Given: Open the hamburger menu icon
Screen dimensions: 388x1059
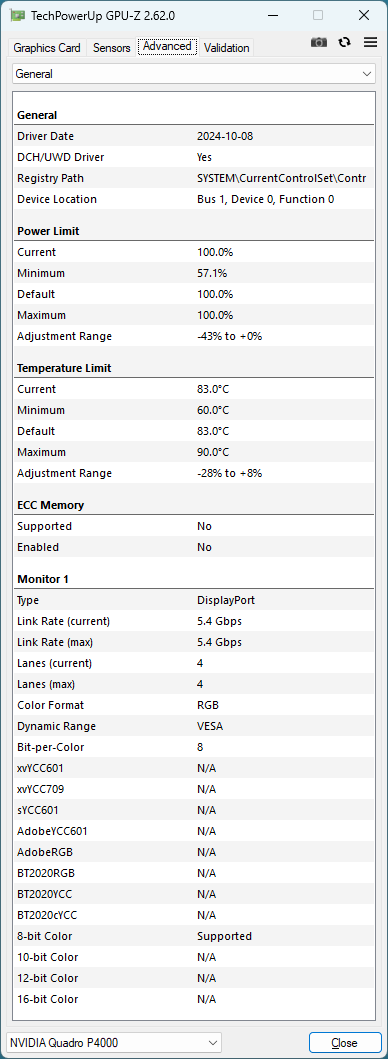Looking at the screenshot, I should pyautogui.click(x=370, y=42).
